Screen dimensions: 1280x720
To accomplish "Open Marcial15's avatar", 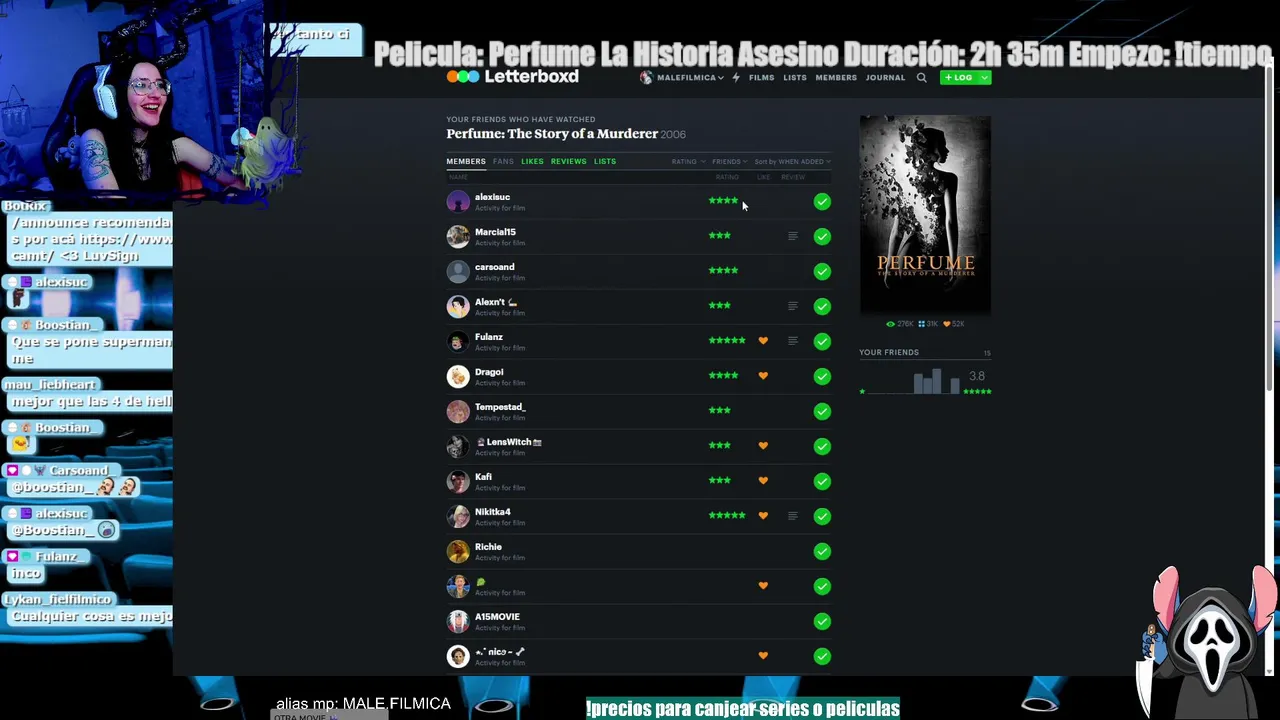I will click(458, 236).
